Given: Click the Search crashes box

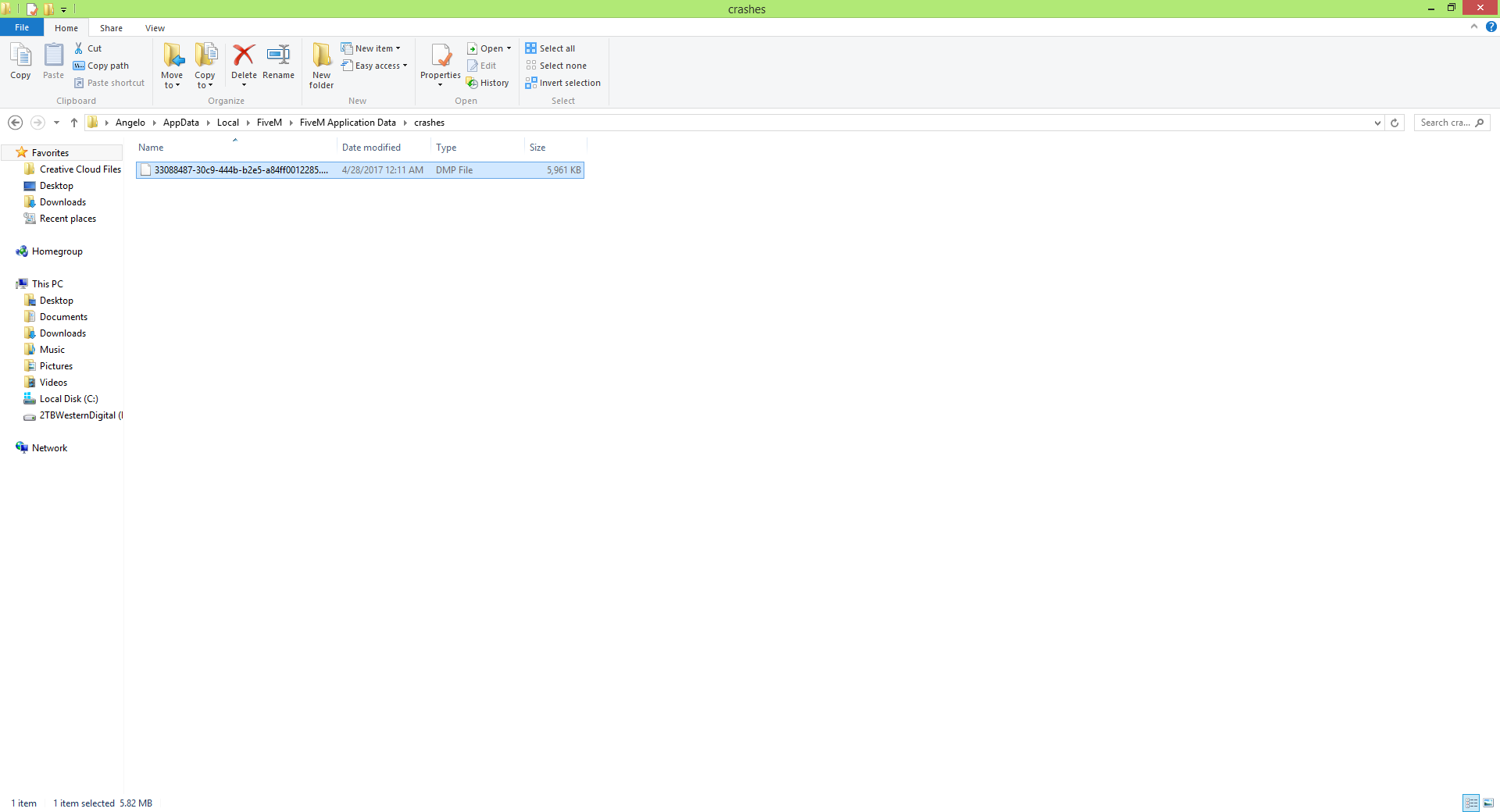Looking at the screenshot, I should (1452, 123).
